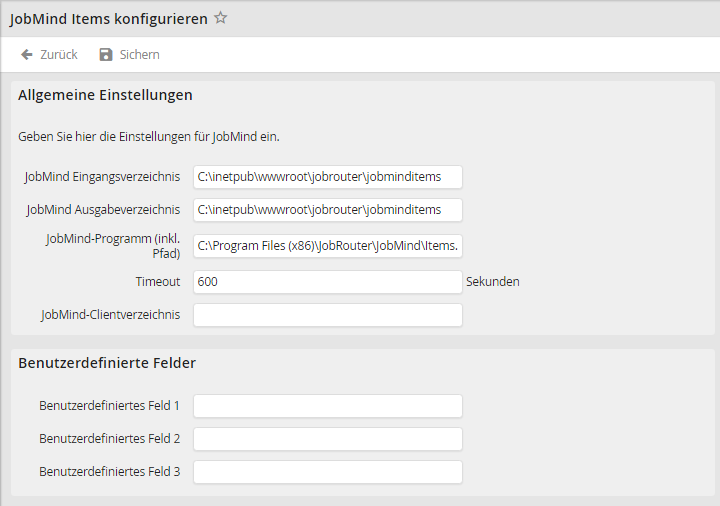Click the Allgemeine Einstellungen section heading
This screenshot has height=506, width=720.
click(x=105, y=95)
